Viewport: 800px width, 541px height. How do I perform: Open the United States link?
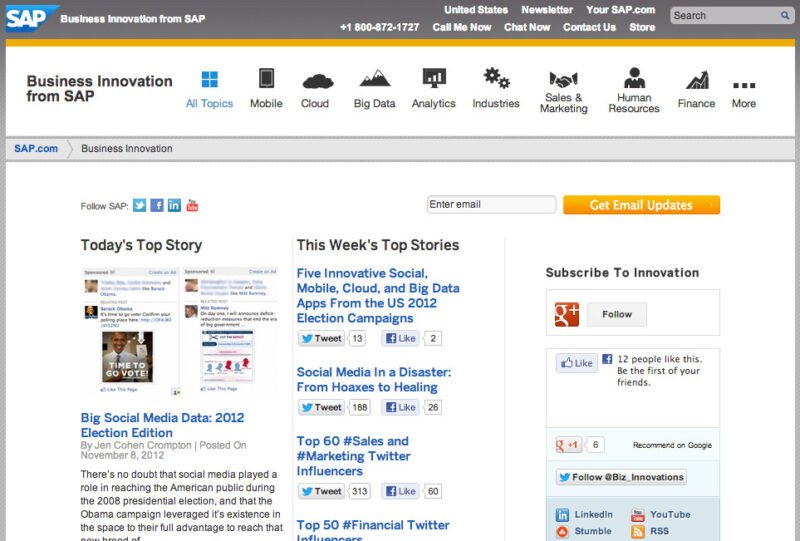476,10
